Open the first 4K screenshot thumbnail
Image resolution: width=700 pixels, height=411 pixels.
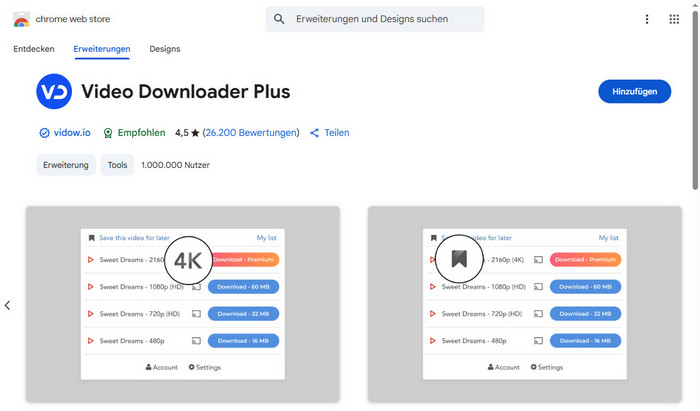(x=183, y=304)
